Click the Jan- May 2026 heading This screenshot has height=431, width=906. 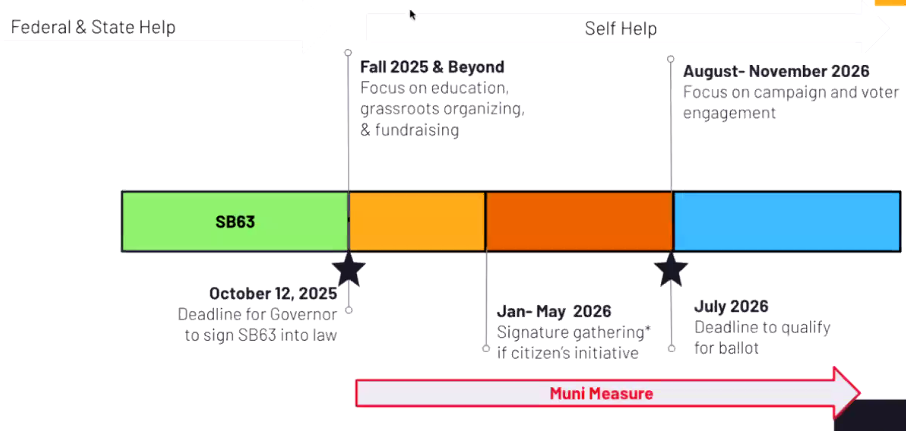click(554, 311)
